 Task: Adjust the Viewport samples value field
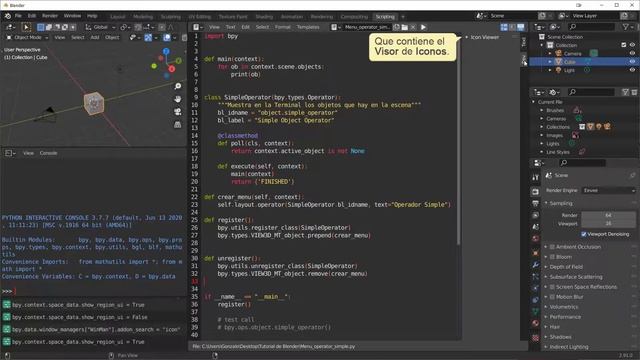pyautogui.click(x=608, y=224)
